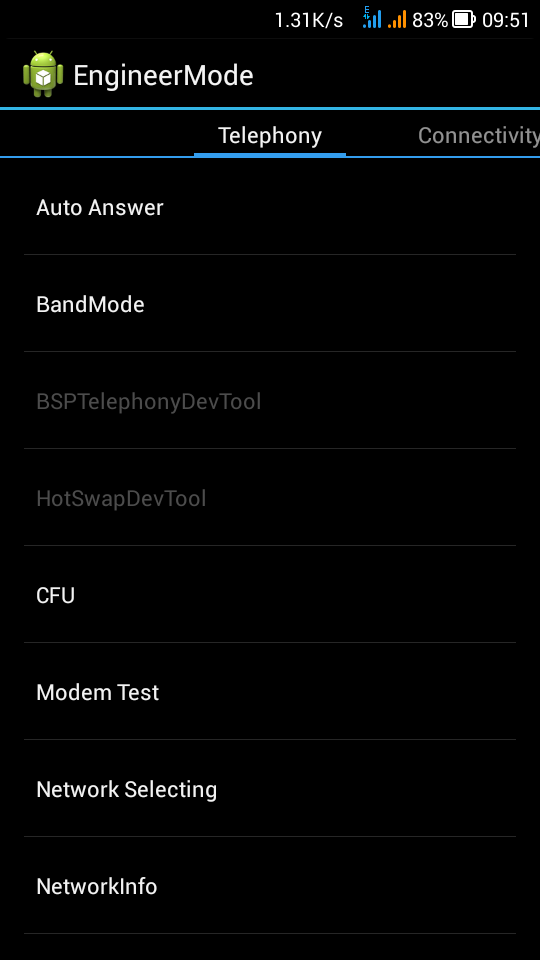The width and height of the screenshot is (540, 960).
Task: Switch to the Connectivity tab
Action: click(478, 135)
